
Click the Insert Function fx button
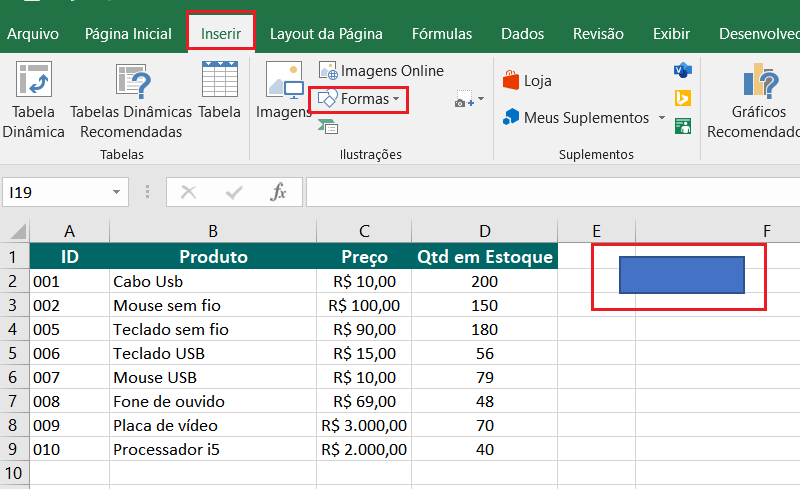(279, 192)
